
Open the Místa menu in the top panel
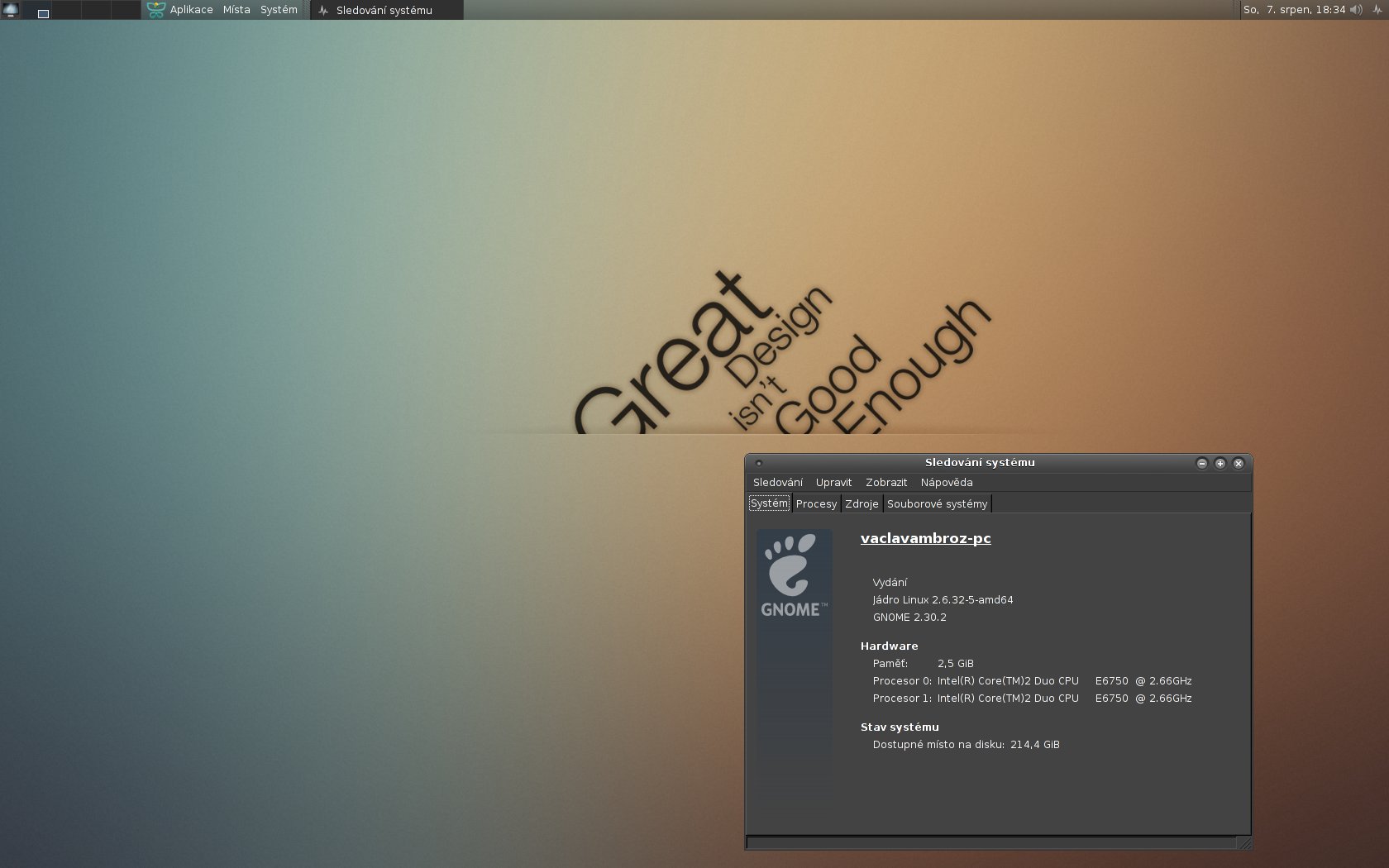click(236, 10)
